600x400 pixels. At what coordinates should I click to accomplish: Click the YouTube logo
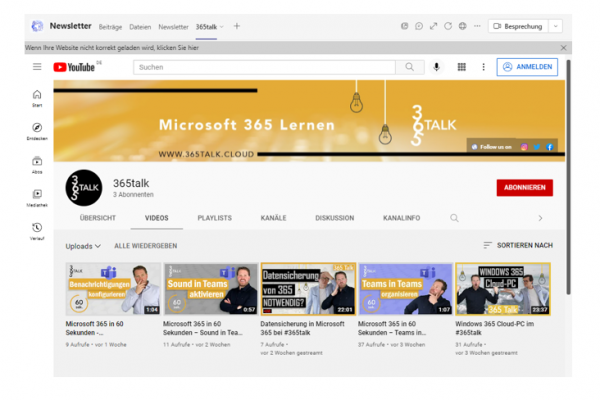(x=74, y=67)
